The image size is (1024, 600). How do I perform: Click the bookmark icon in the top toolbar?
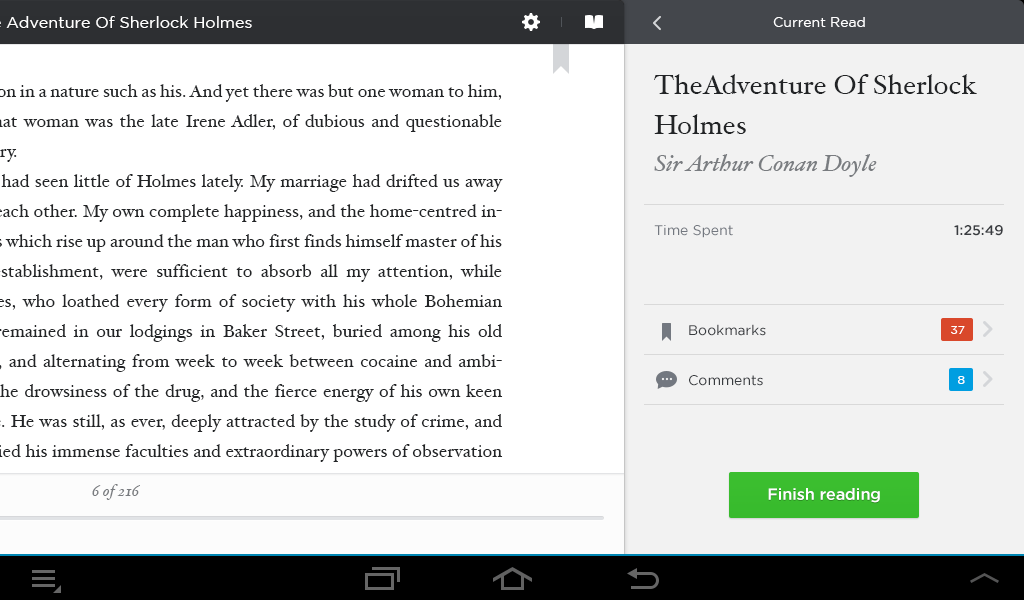(594, 22)
